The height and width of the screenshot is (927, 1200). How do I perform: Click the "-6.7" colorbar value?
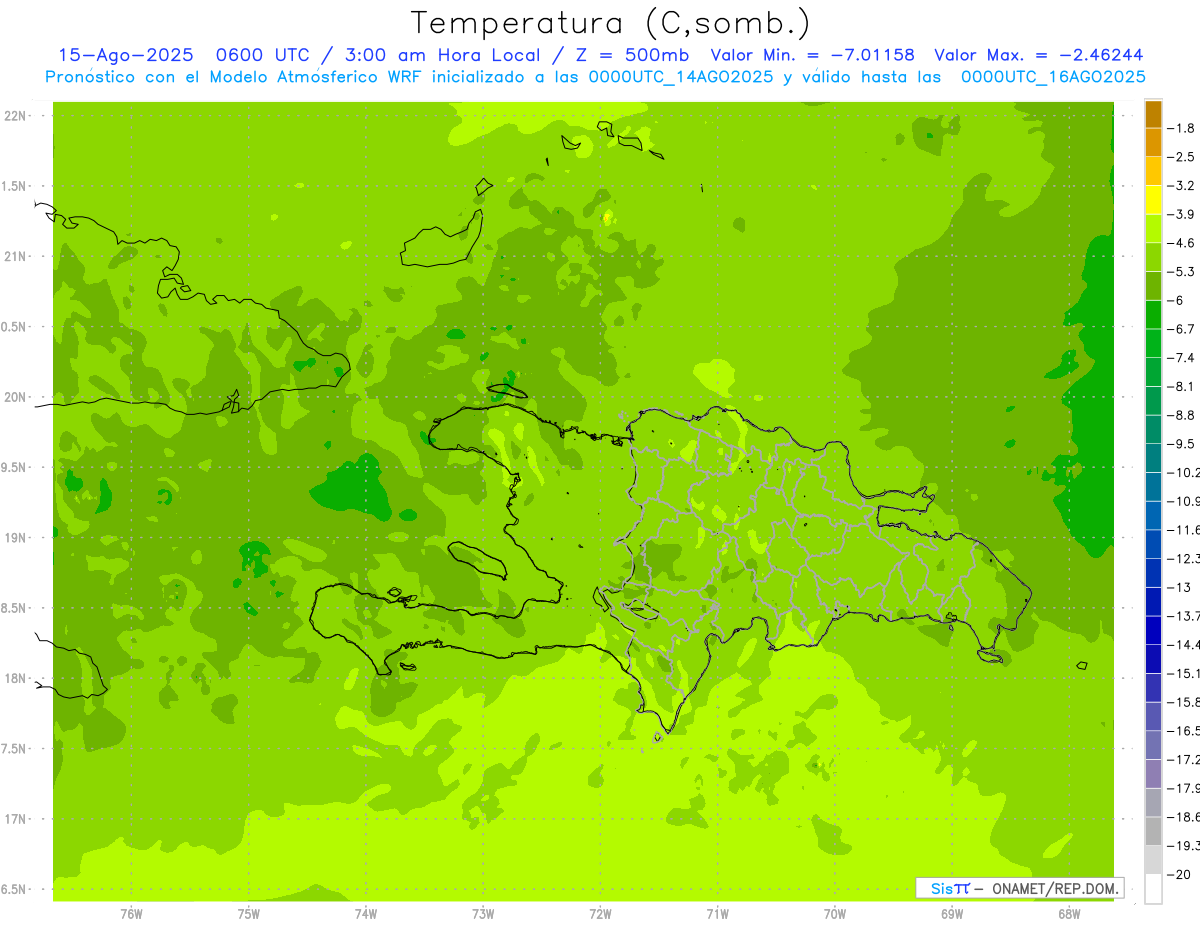click(x=1181, y=329)
